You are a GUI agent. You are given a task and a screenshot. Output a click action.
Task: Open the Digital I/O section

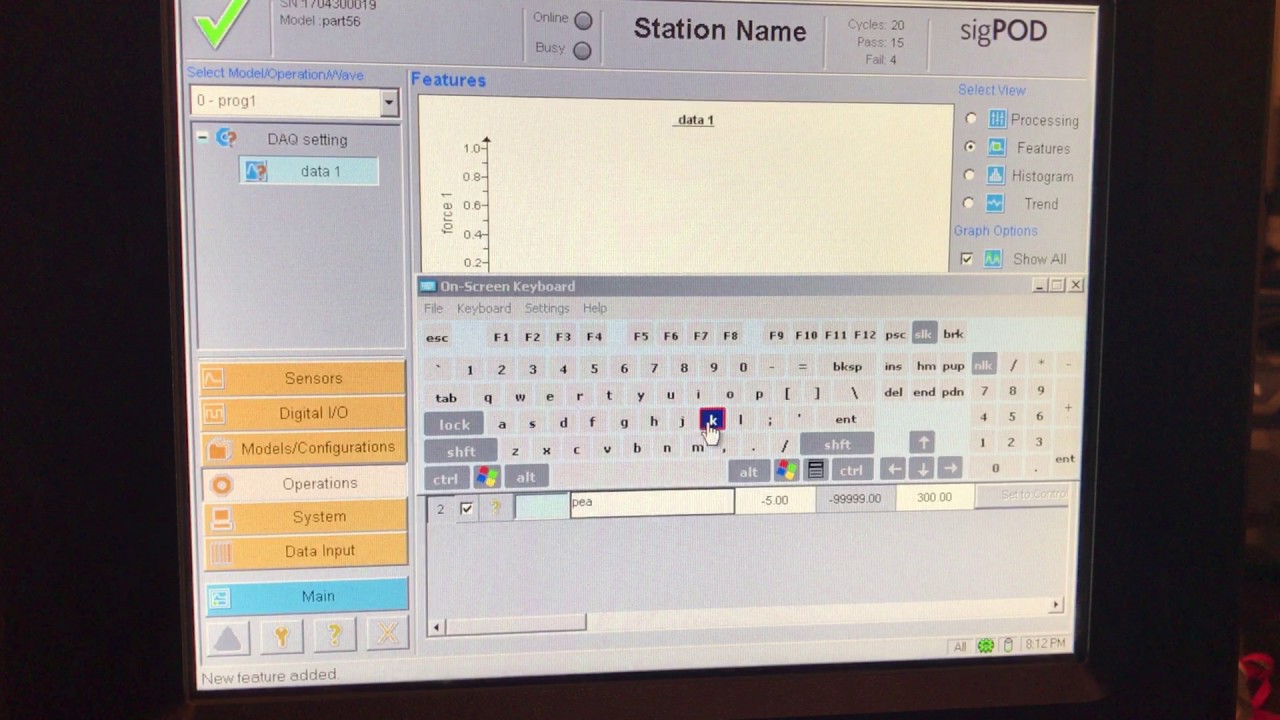303,413
